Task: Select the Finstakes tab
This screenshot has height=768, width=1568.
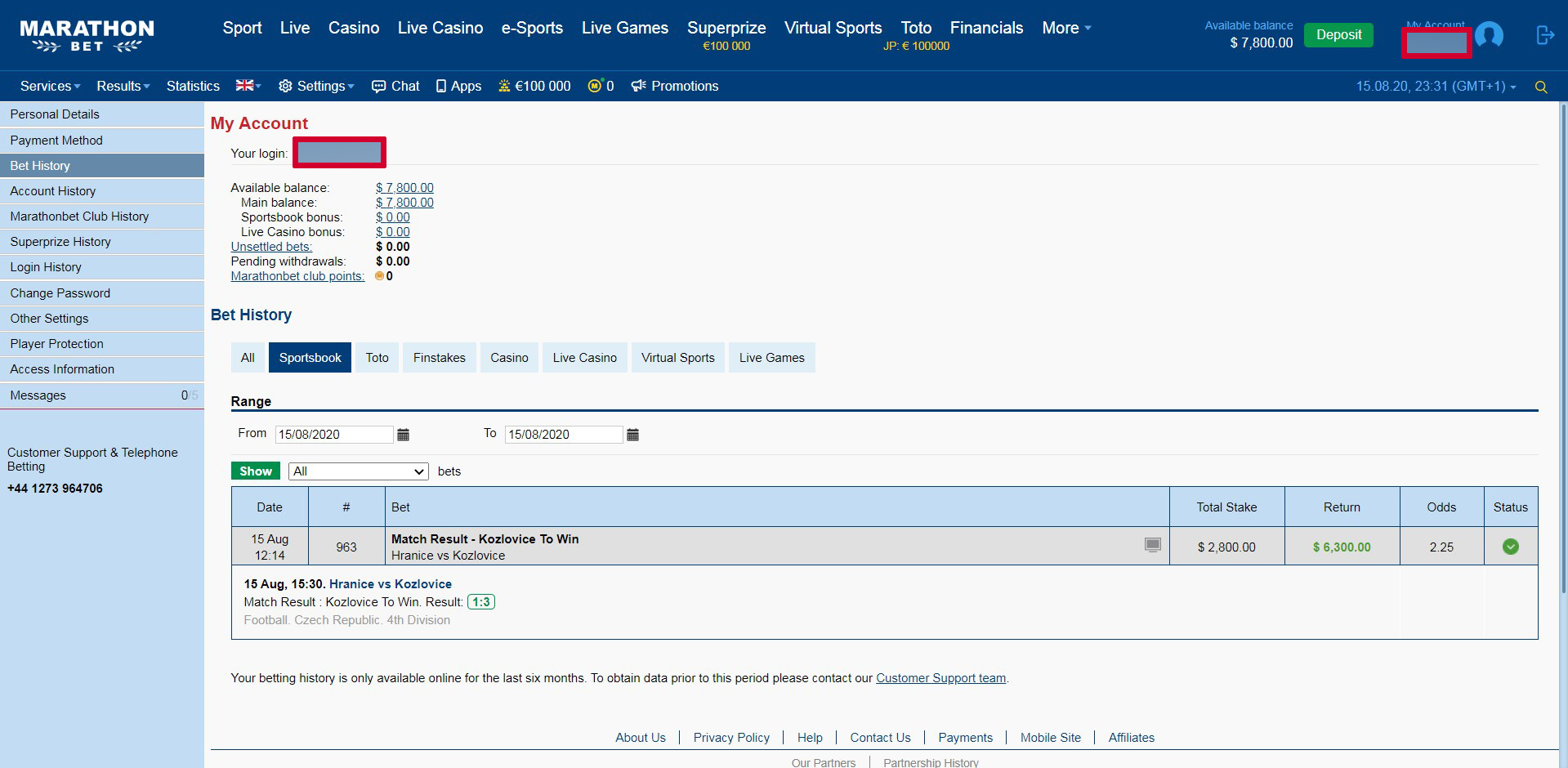Action: [439, 358]
